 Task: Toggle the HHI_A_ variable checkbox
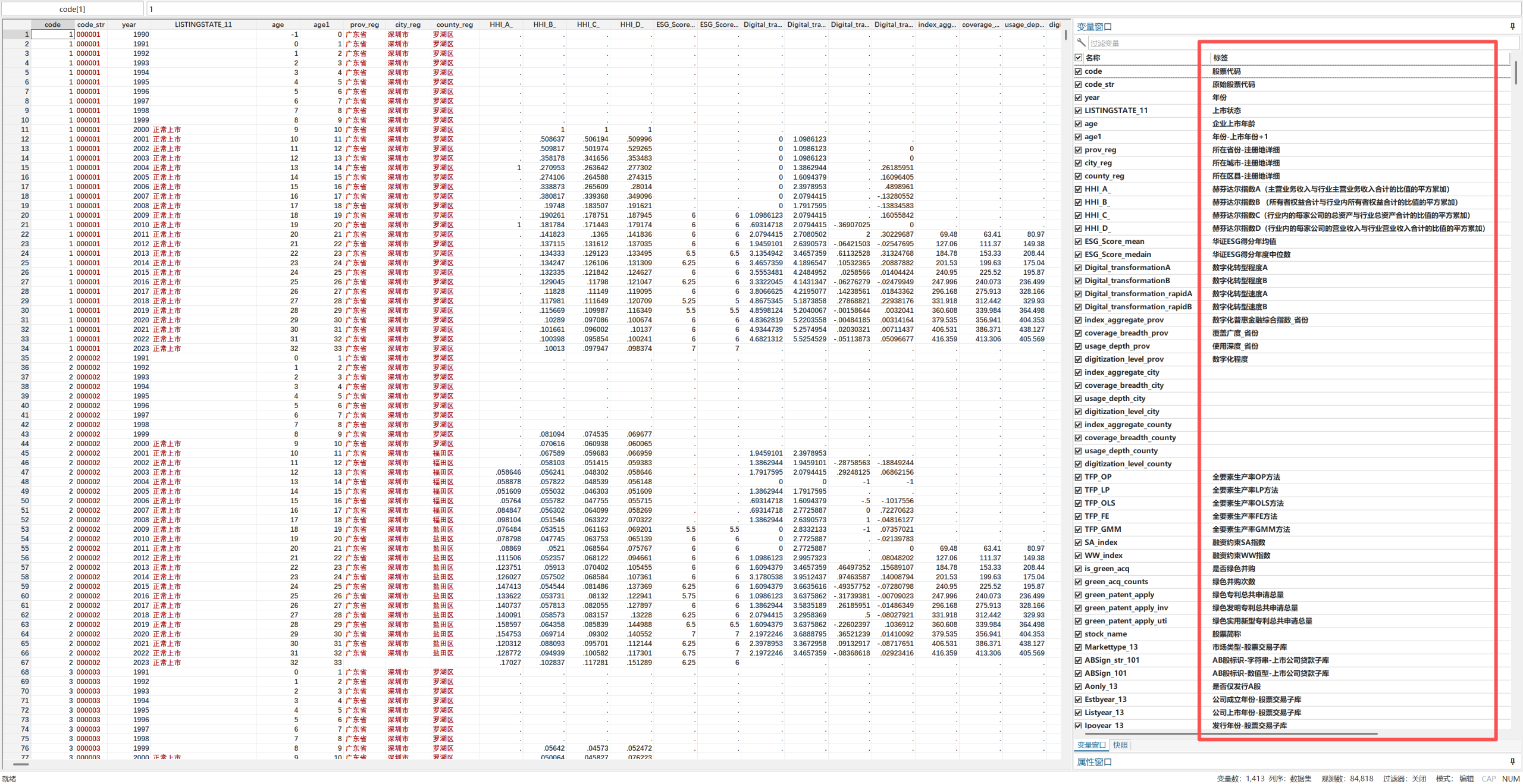pos(1079,189)
